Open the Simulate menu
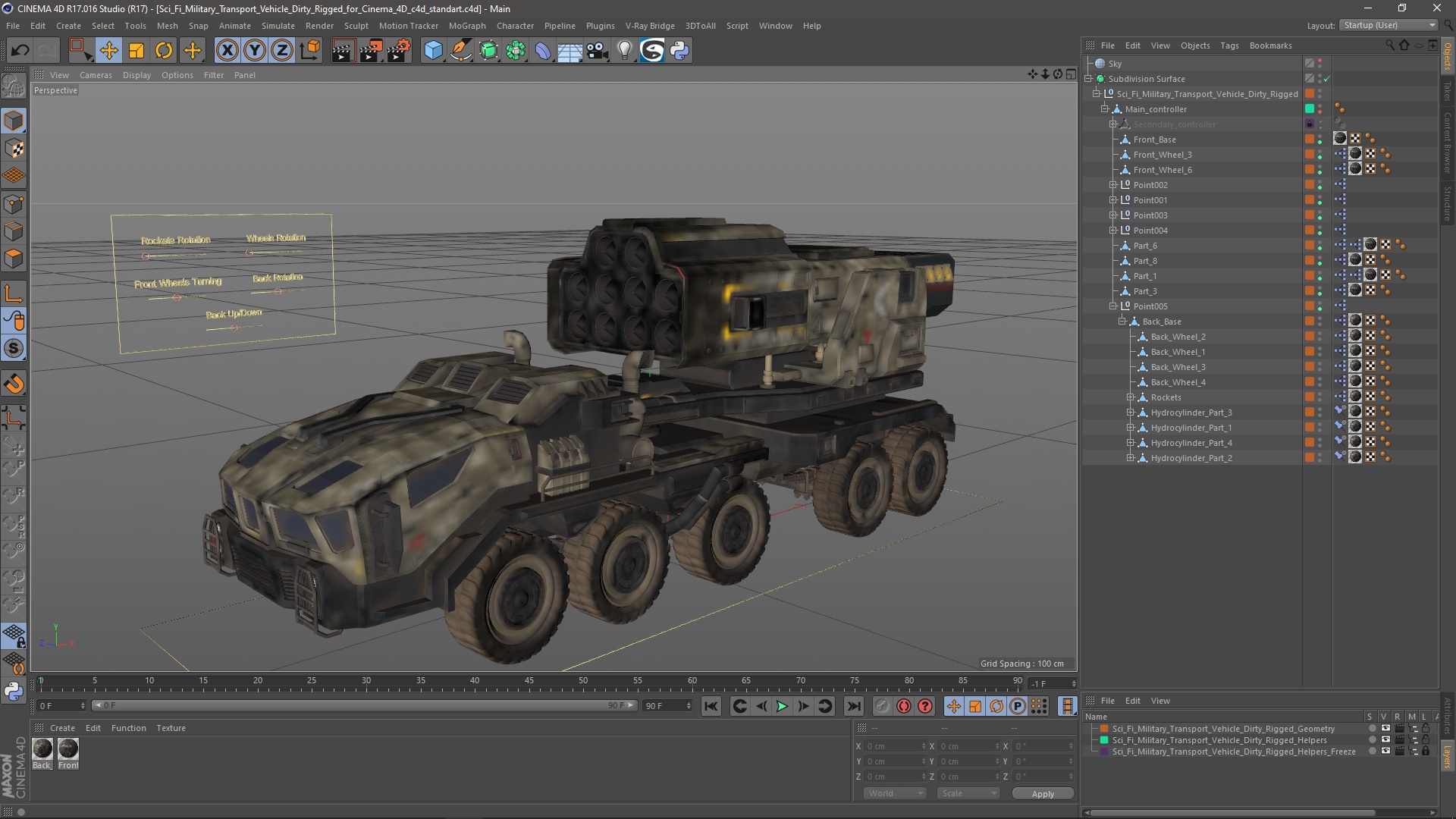Screen dimensions: 1456x819 278,26
